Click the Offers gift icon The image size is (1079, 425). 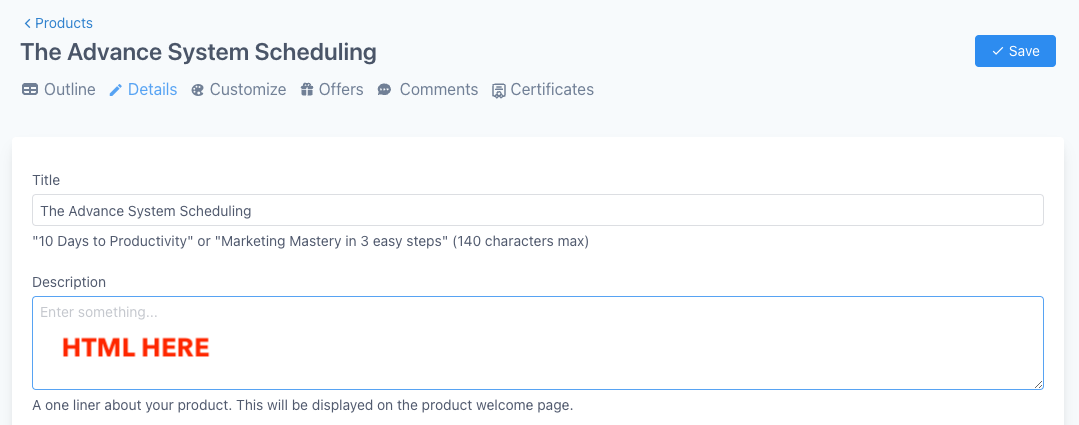308,90
